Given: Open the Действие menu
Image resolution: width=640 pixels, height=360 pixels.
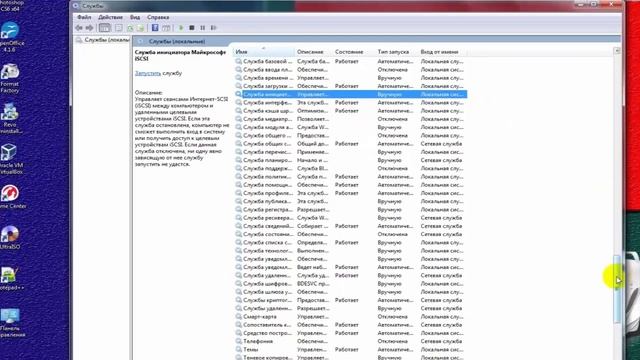Looking at the screenshot, I should 110,17.
